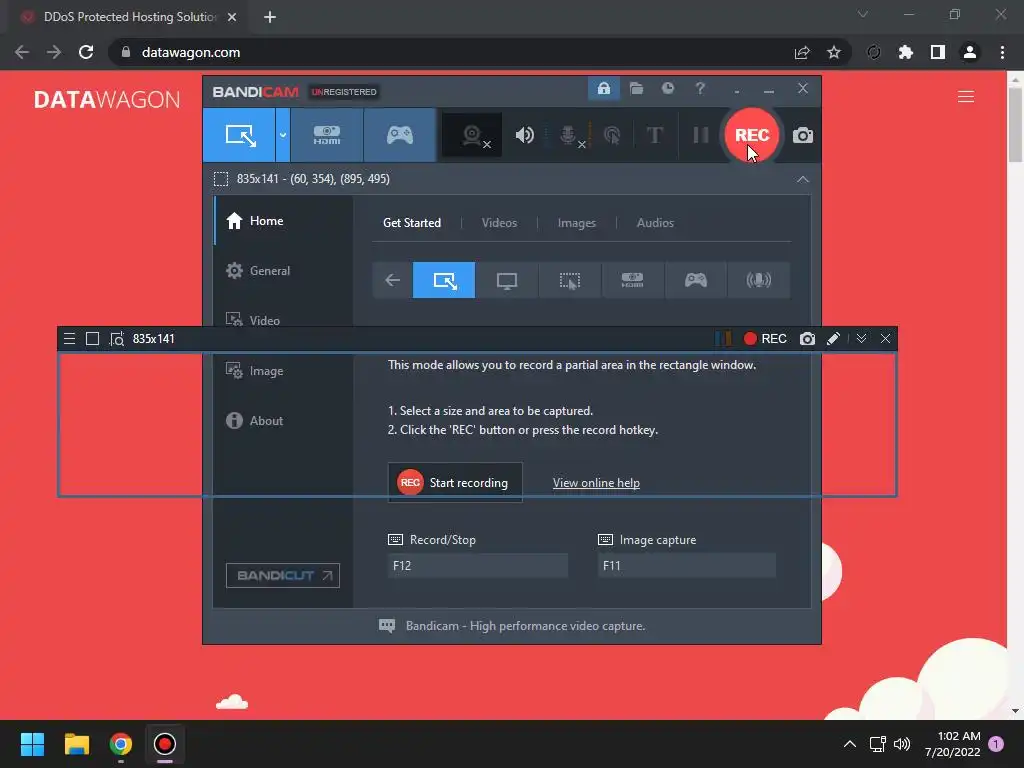Toggle the speaker sound icon
This screenshot has height=768, width=1024.
[524, 135]
